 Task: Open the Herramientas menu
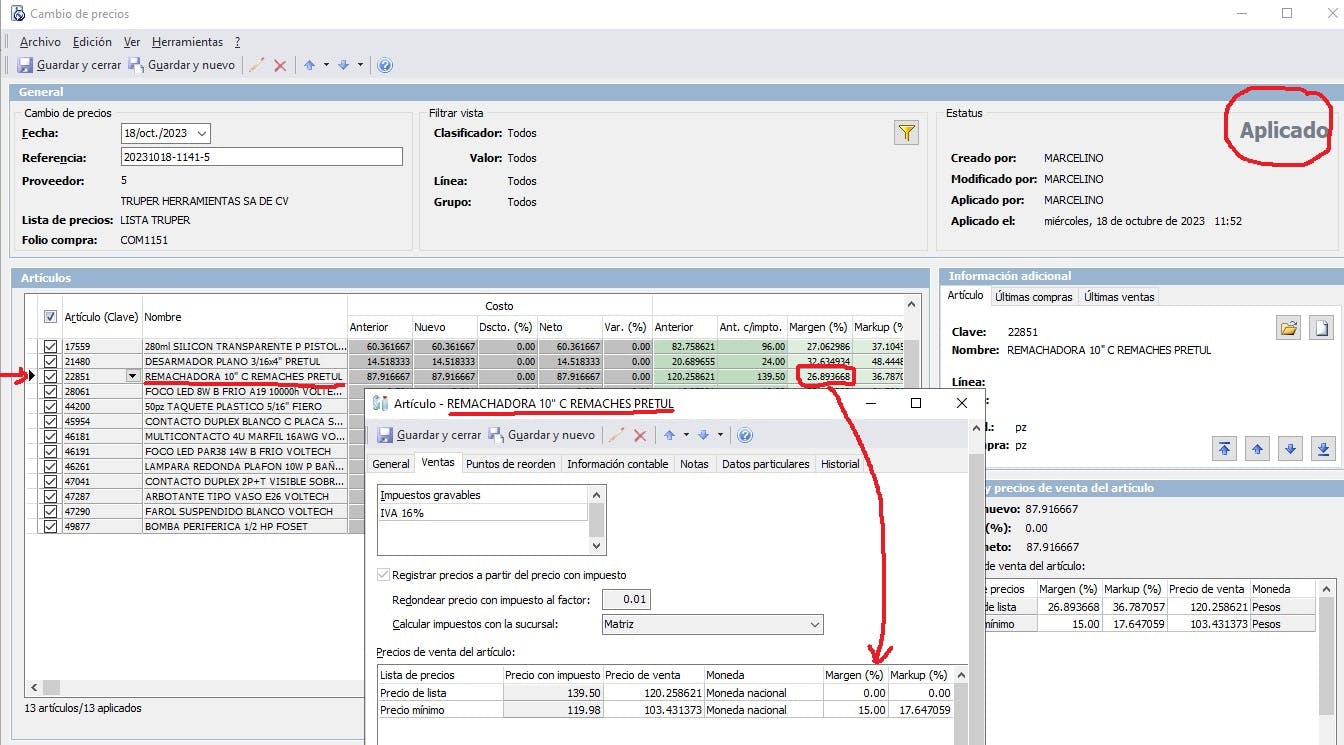click(187, 42)
